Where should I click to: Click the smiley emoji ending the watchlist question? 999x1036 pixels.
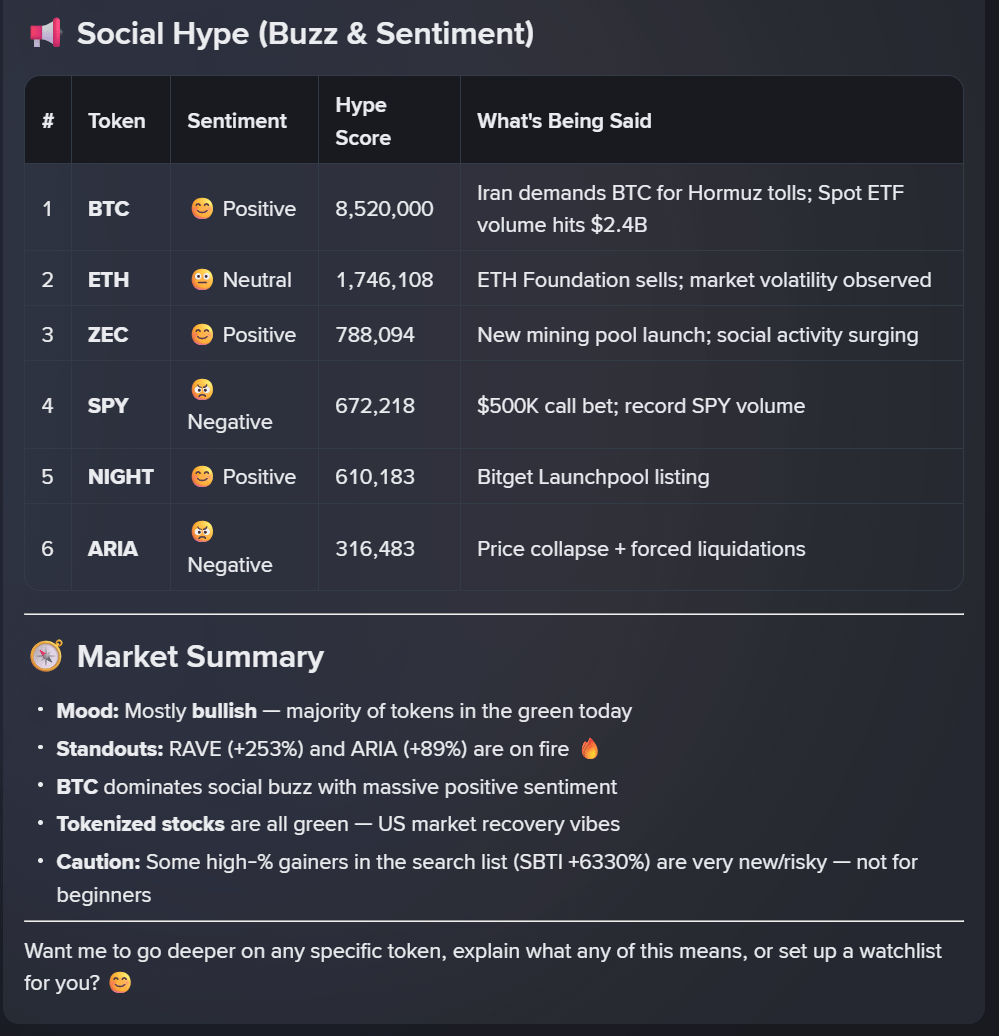(x=120, y=983)
